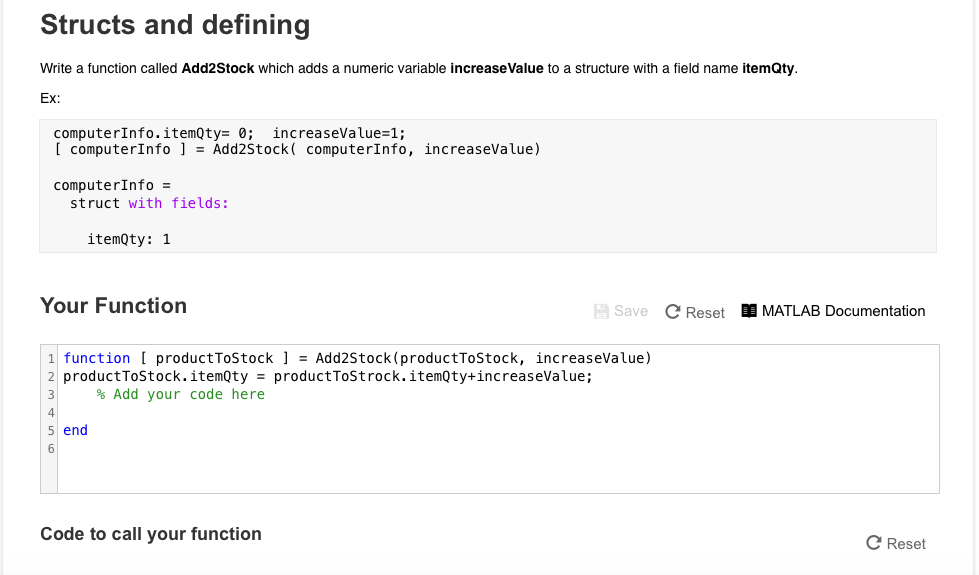Click the 'Structs and defining' heading
Screen dimensions: 979x575
(175, 25)
